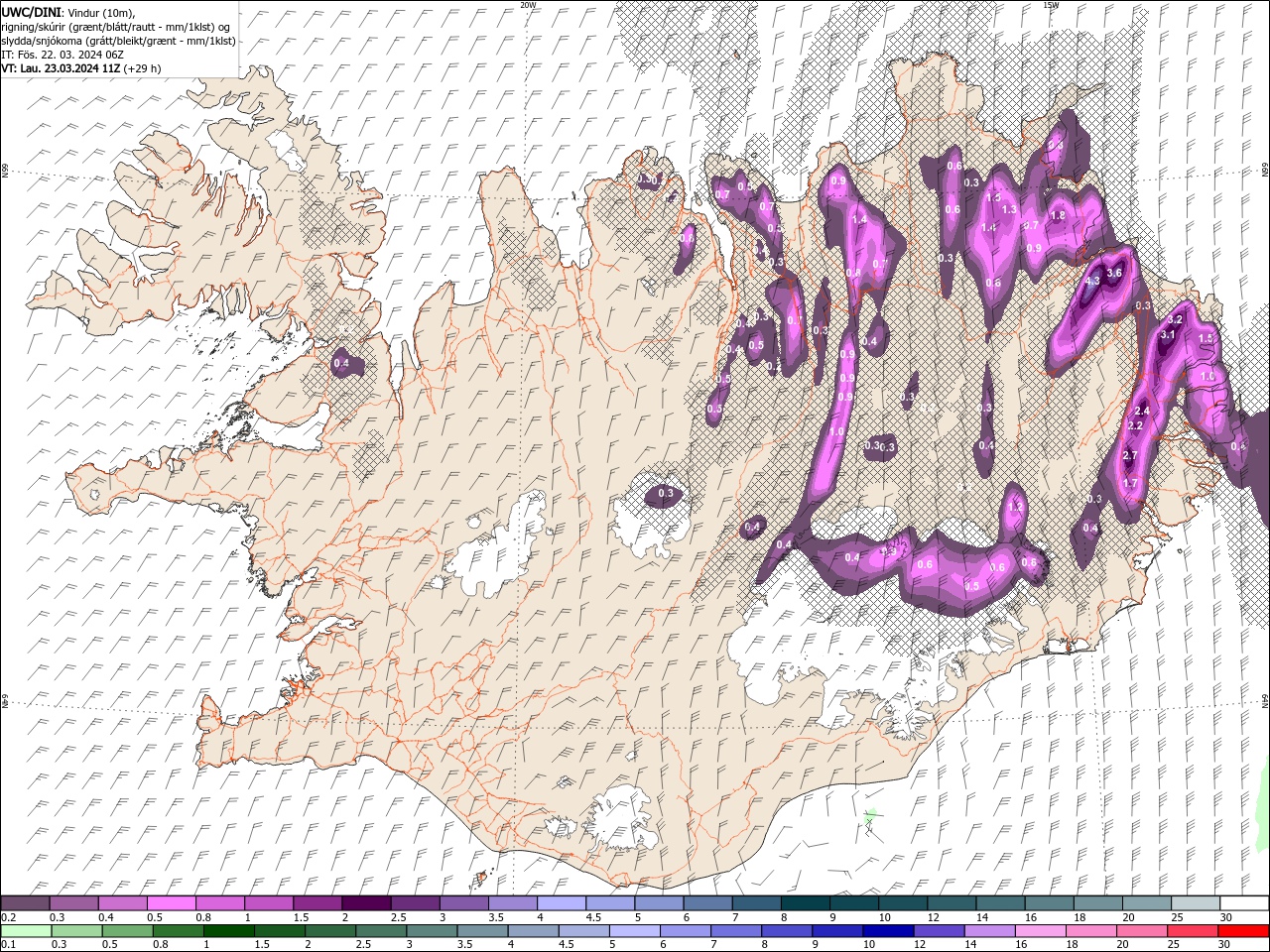The height and width of the screenshot is (952, 1270).
Task: Select the violet rain swatch between 12 and 14
Action: click(x=938, y=931)
